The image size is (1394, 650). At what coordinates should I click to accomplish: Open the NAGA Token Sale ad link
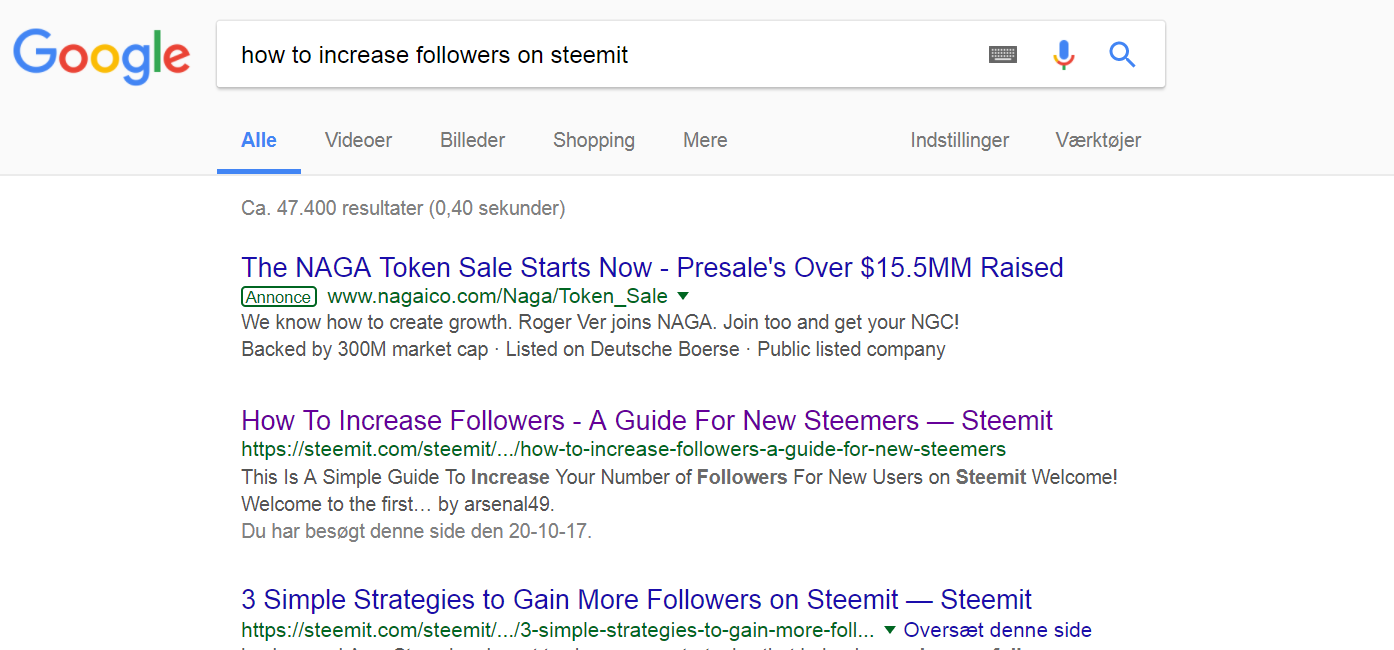point(652,268)
